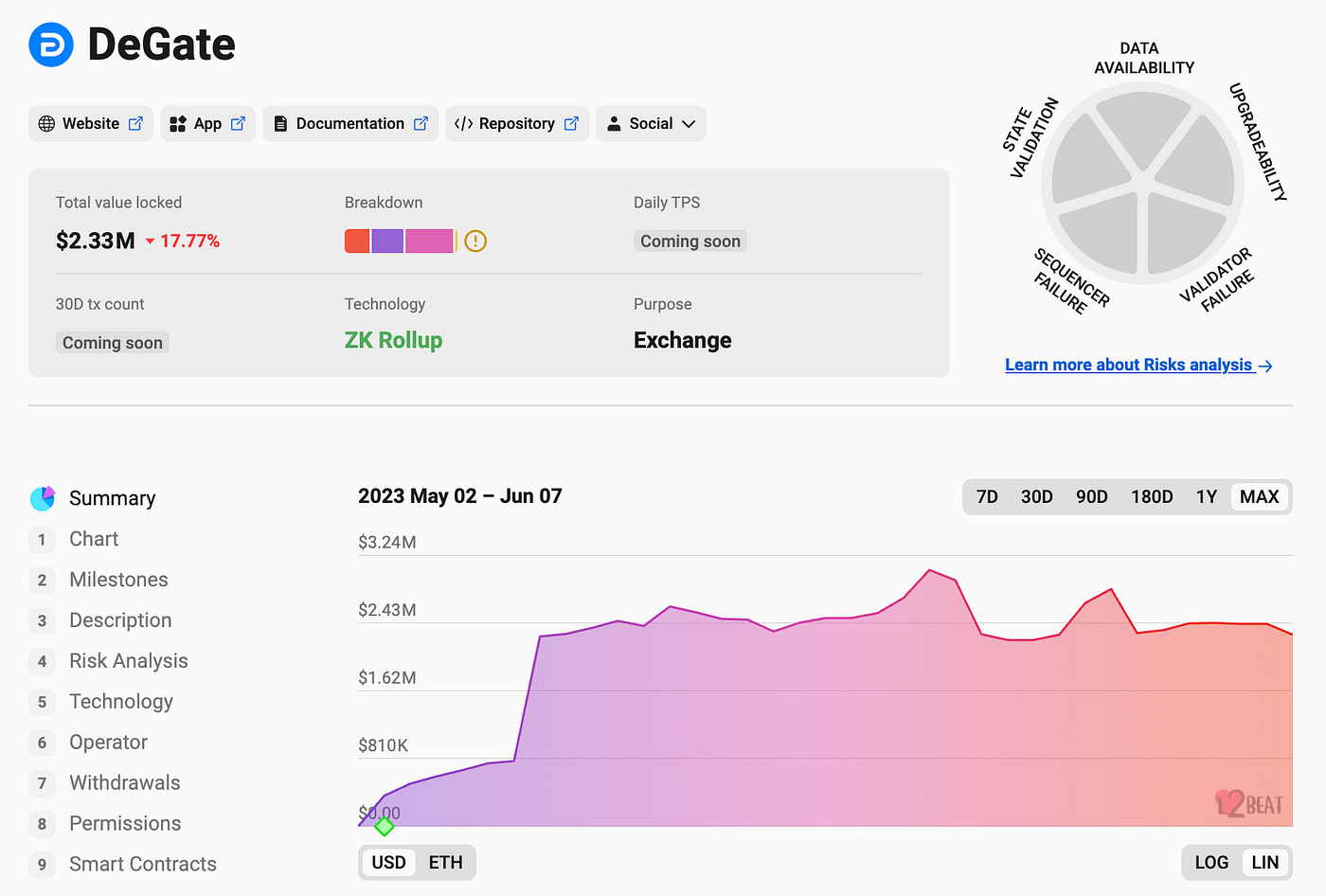This screenshot has width=1326, height=896.
Task: Click the $2.33M total value locked
Action: pyautogui.click(x=95, y=242)
